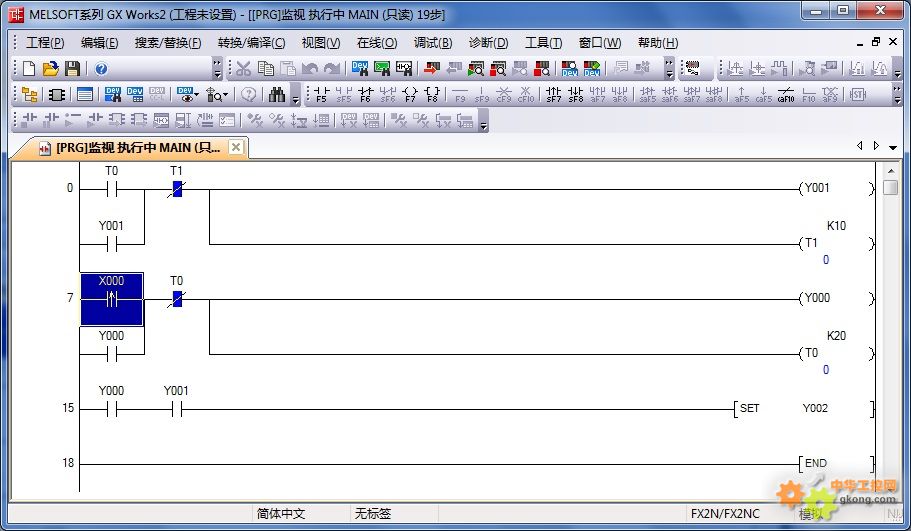Image resolution: width=911 pixels, height=531 pixels.
Task: Click the ST inline structured text icon
Action: pos(858,94)
